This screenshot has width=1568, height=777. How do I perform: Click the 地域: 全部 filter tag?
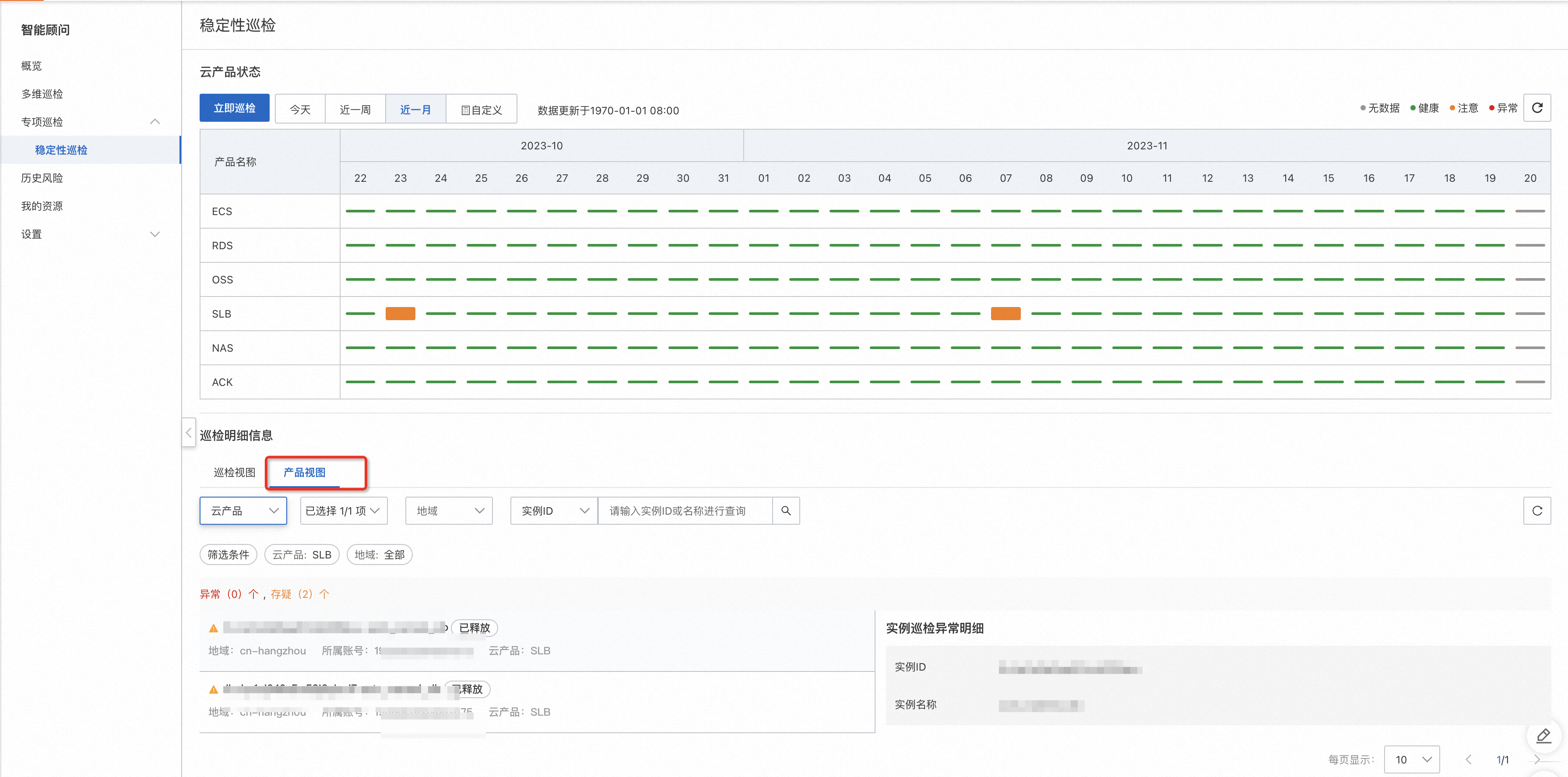379,554
